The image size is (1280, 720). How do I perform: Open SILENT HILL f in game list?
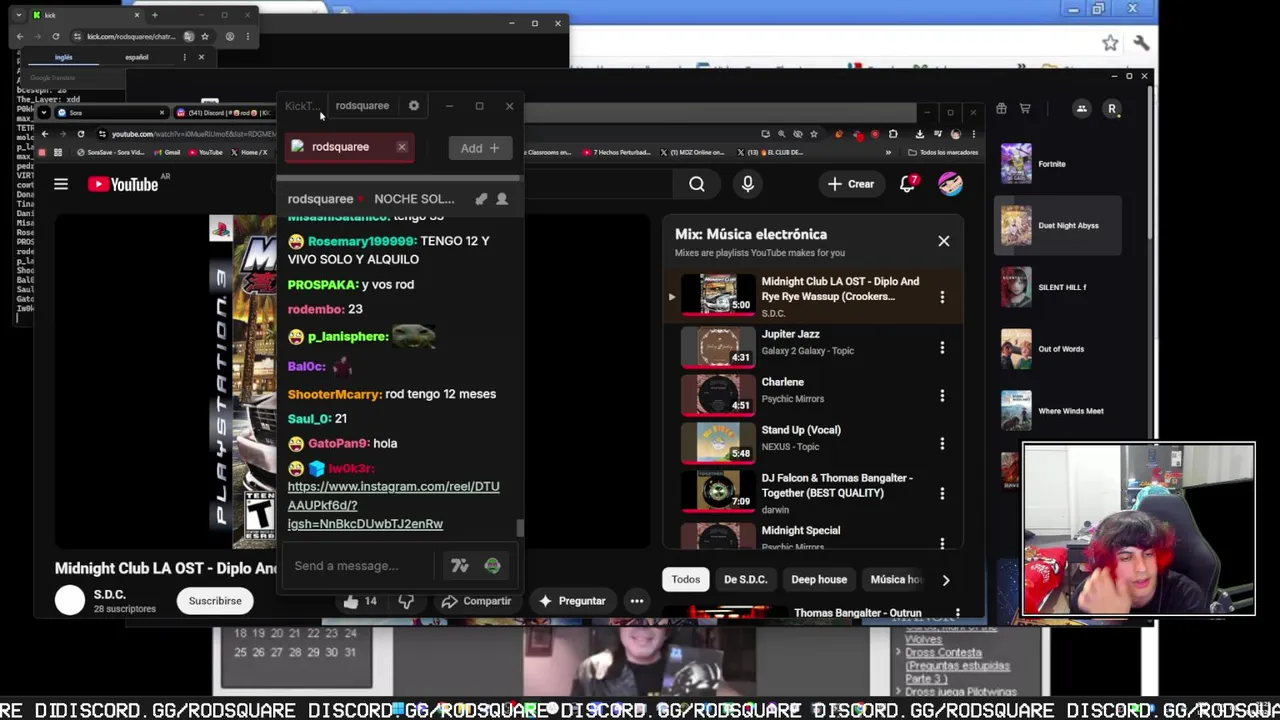coord(1060,288)
